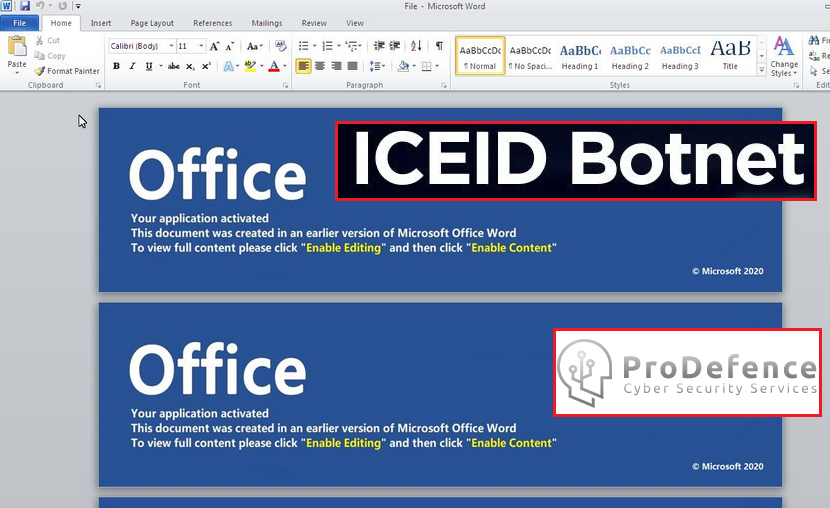Undo the last action
This screenshot has height=508, width=830.
point(40,6)
